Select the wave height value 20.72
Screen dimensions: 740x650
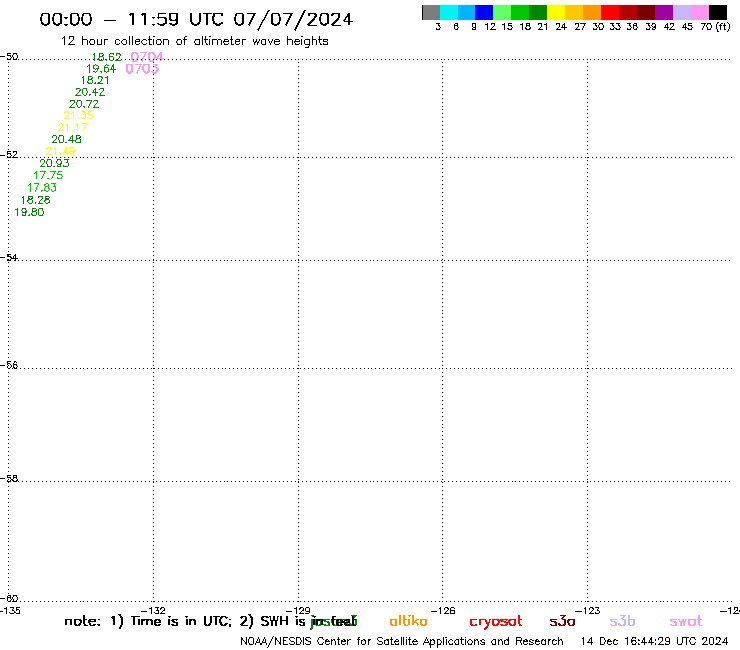click(84, 104)
